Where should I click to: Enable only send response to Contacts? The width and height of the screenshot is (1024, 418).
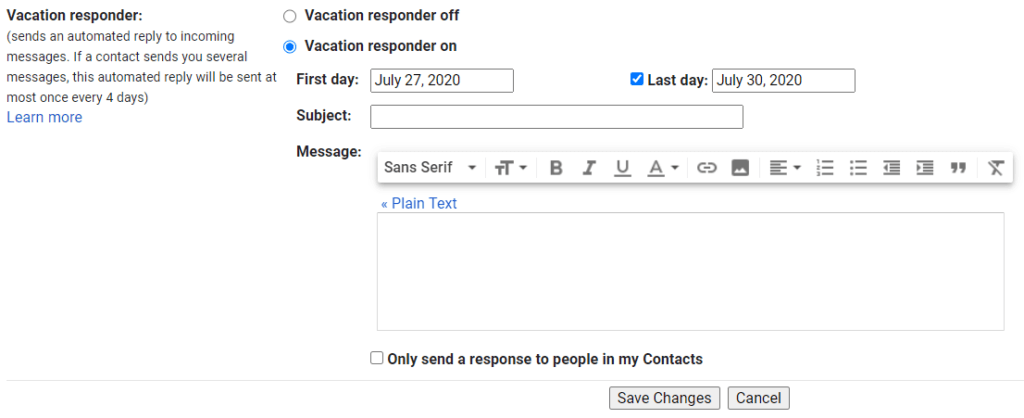376,358
